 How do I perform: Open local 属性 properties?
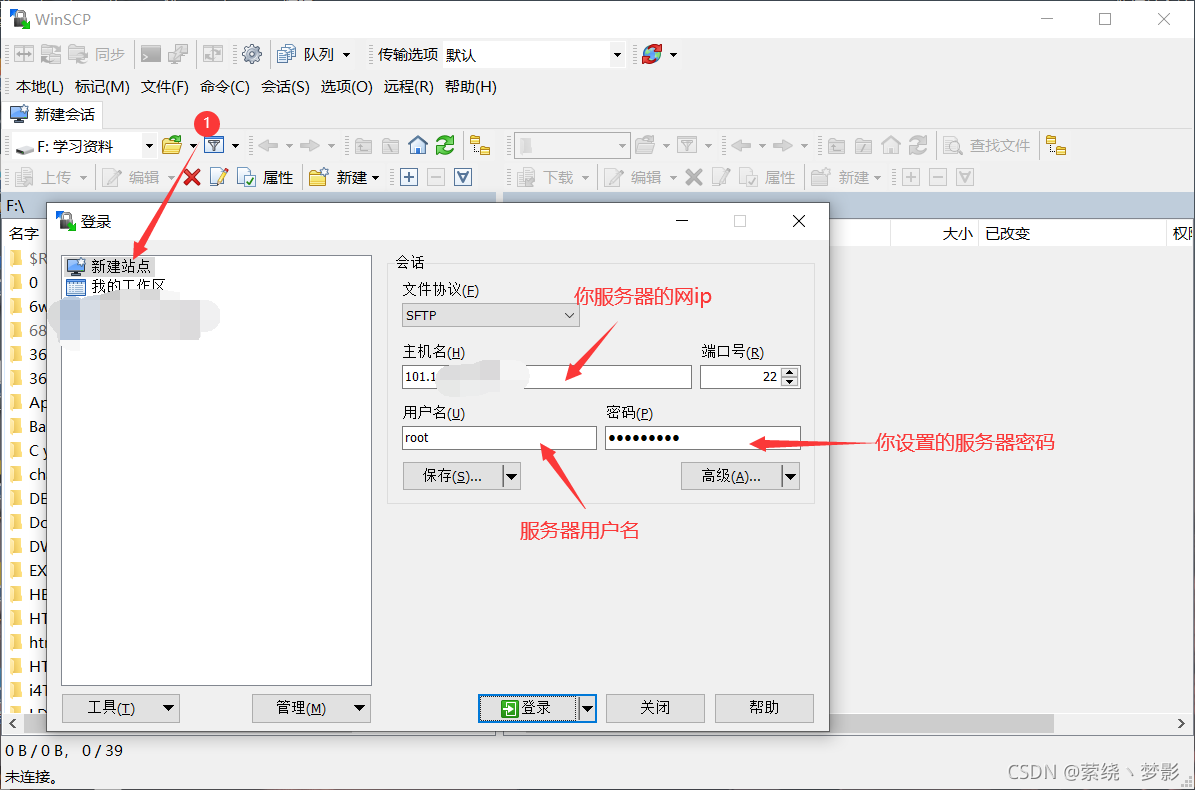[265, 178]
